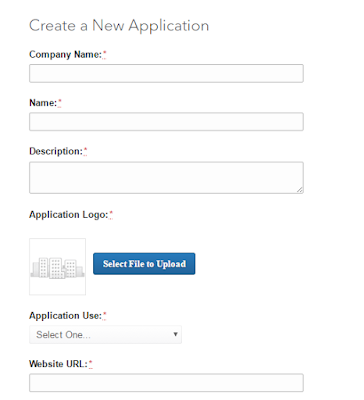
Task: Click required asterisk next to Description
Action: (x=85, y=151)
